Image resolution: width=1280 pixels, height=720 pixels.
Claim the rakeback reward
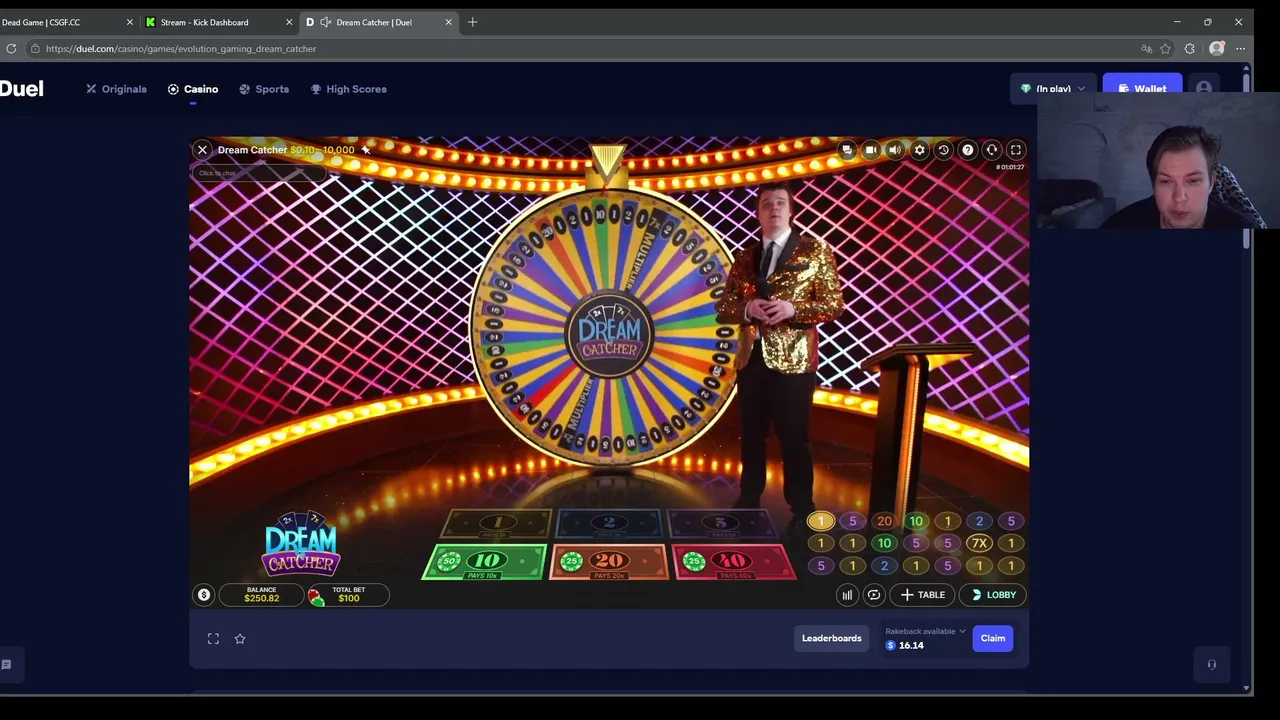[993, 638]
